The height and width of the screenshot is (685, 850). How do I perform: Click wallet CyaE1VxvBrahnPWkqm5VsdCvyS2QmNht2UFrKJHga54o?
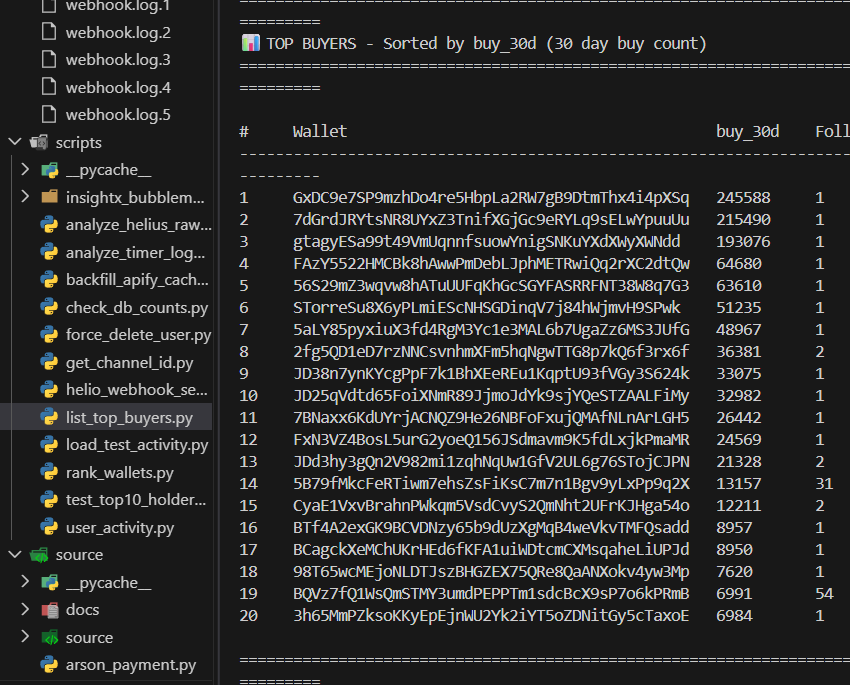(x=491, y=506)
